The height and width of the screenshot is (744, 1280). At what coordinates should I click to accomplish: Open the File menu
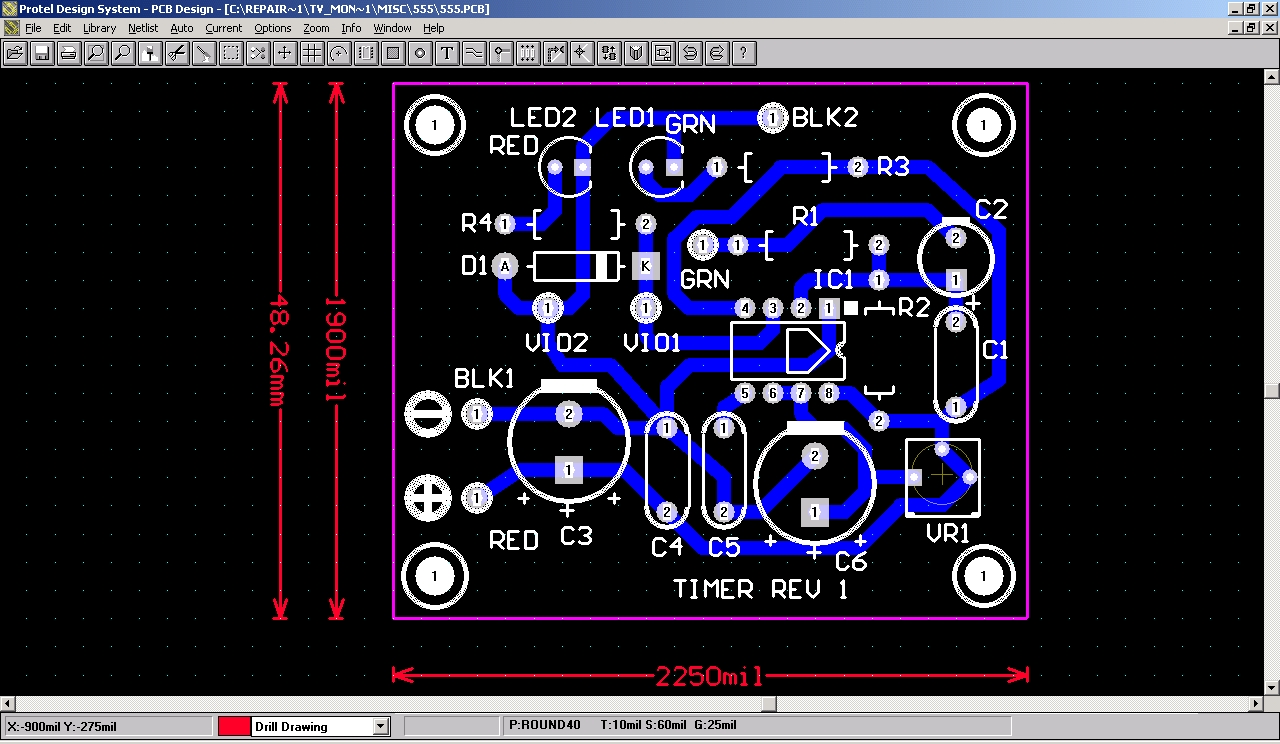click(x=33, y=28)
